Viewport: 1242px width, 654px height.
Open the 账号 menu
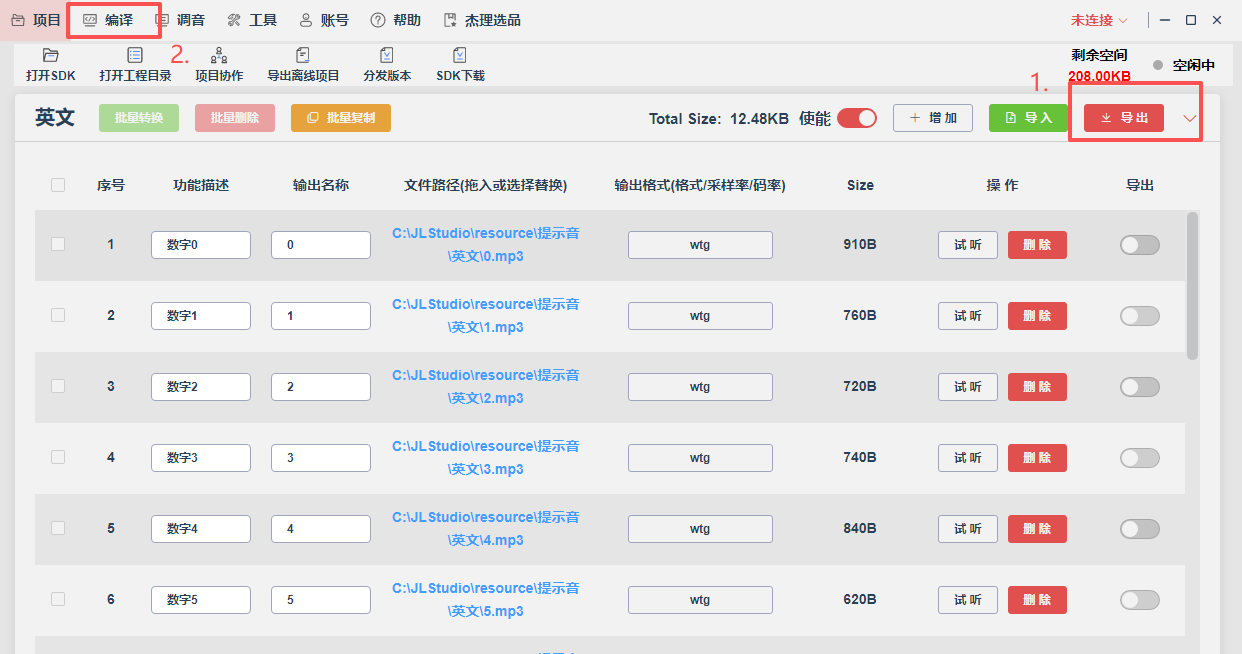pos(324,20)
